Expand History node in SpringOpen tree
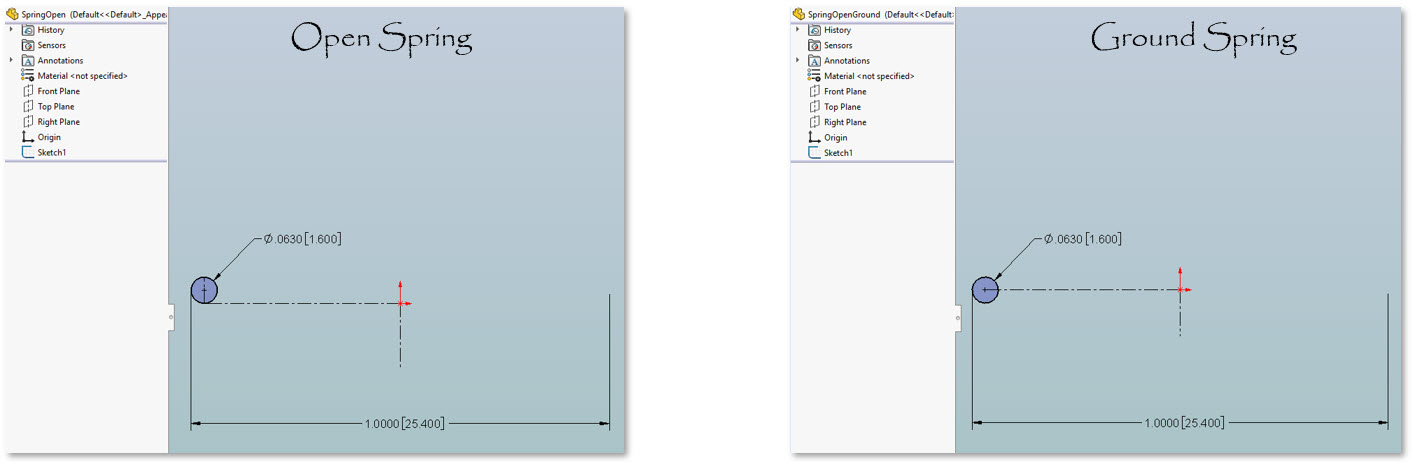Viewport: 1412px width, 463px height. coord(11,30)
